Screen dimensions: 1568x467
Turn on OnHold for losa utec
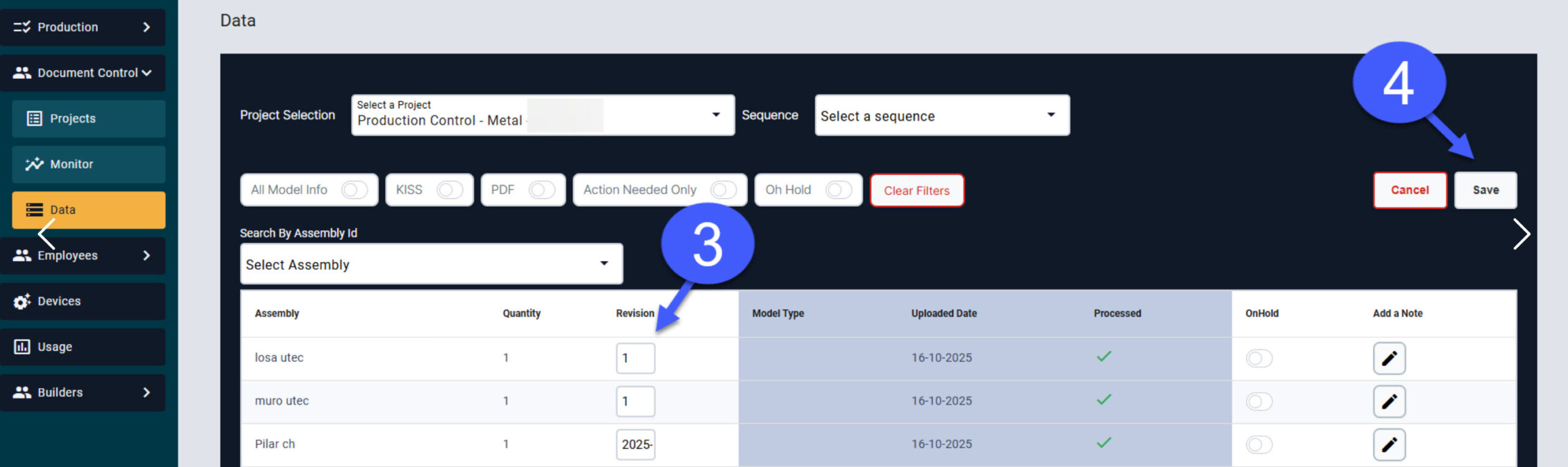pyautogui.click(x=1259, y=358)
